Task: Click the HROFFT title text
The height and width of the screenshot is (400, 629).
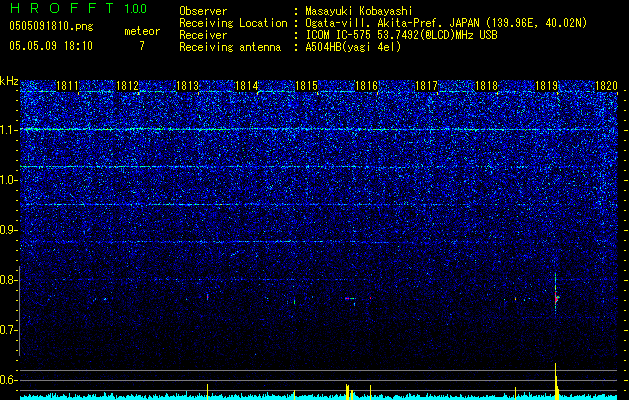Action: 62,8
